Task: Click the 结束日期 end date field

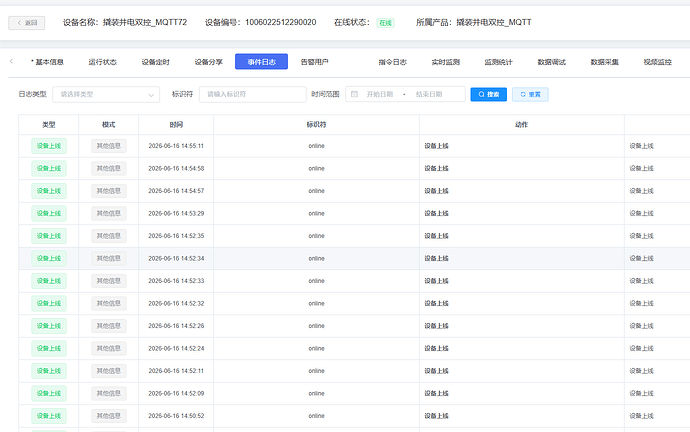Action: [429, 94]
